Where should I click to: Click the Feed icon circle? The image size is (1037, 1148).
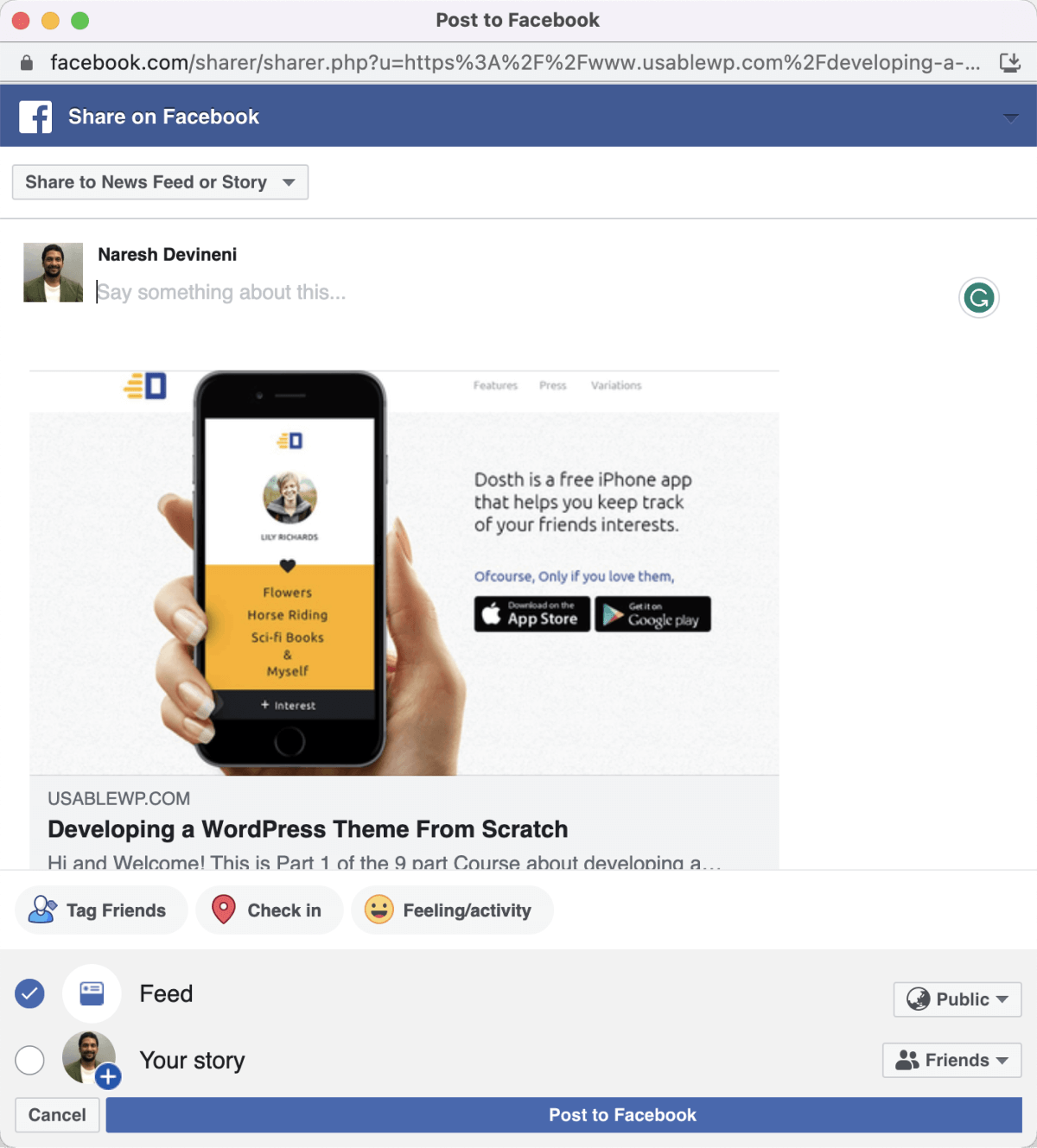point(92,993)
